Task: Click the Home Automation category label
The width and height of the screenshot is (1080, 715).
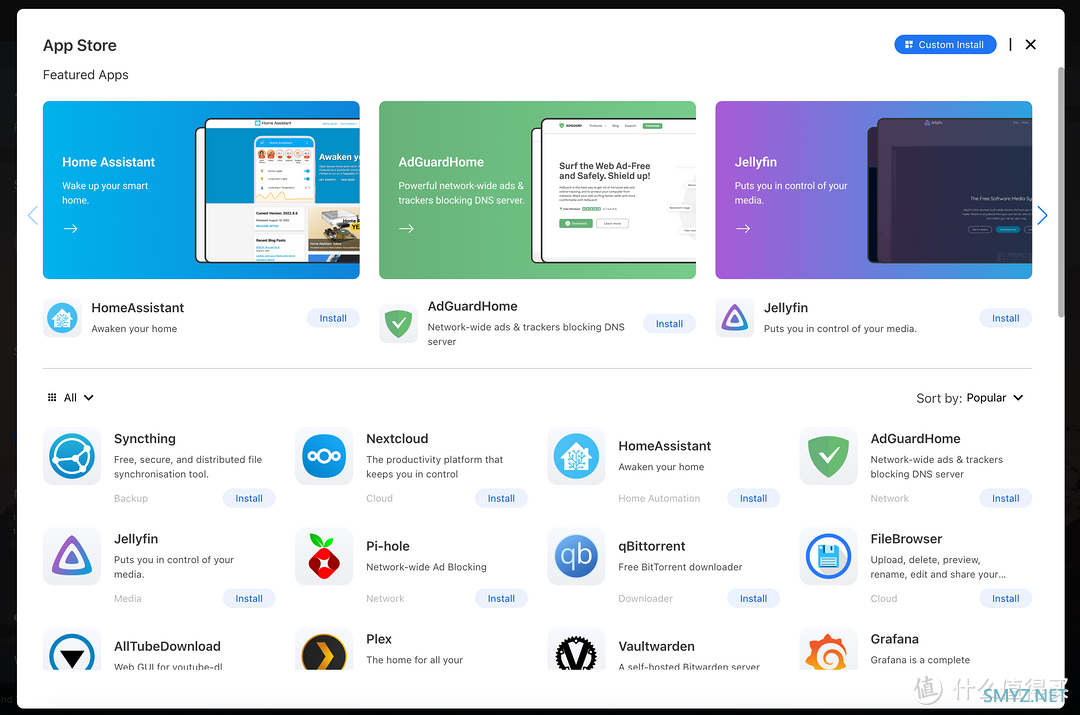Action: (659, 498)
